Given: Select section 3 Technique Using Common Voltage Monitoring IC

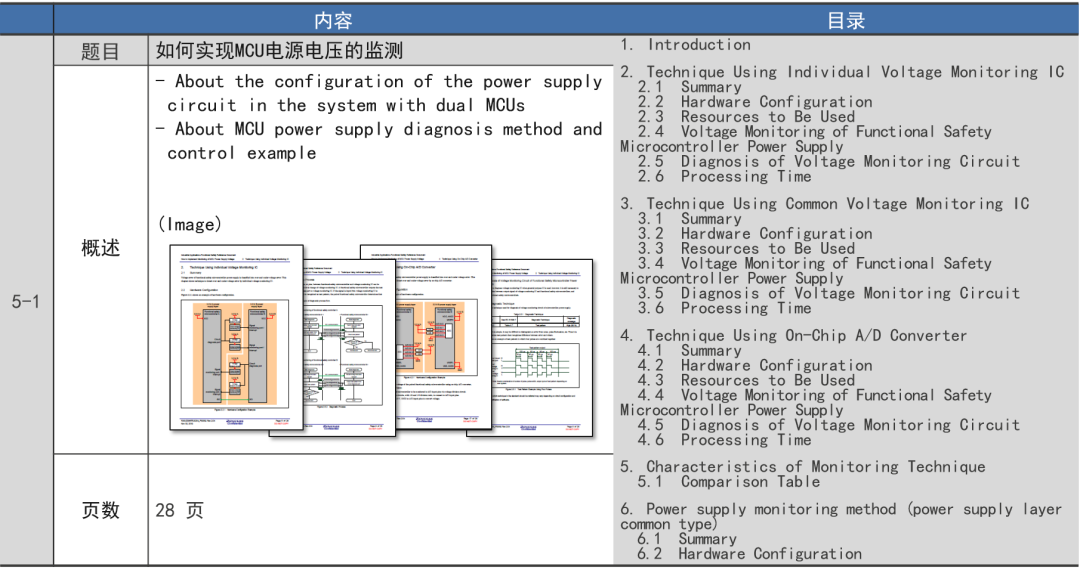Looking at the screenshot, I should click(824, 204).
